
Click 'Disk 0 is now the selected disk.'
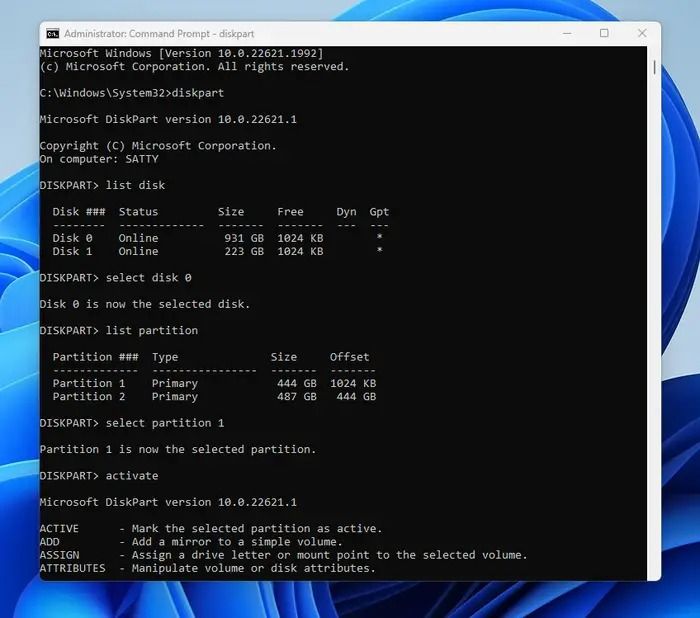[145, 304]
